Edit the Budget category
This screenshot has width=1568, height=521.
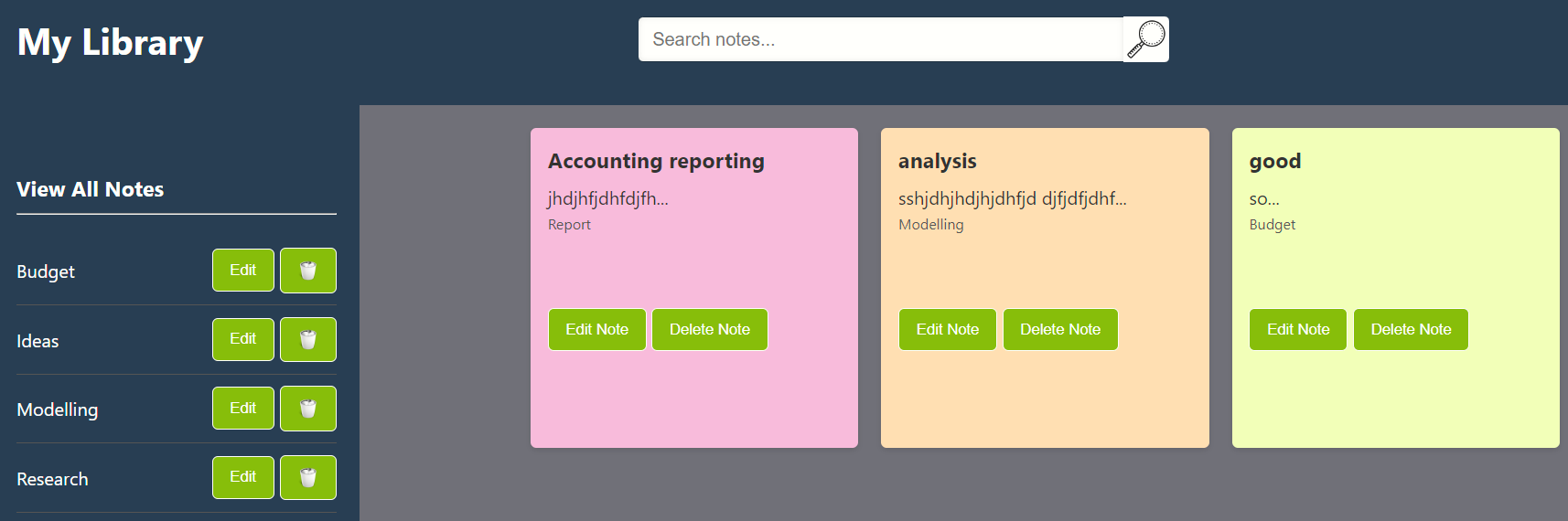click(x=243, y=271)
